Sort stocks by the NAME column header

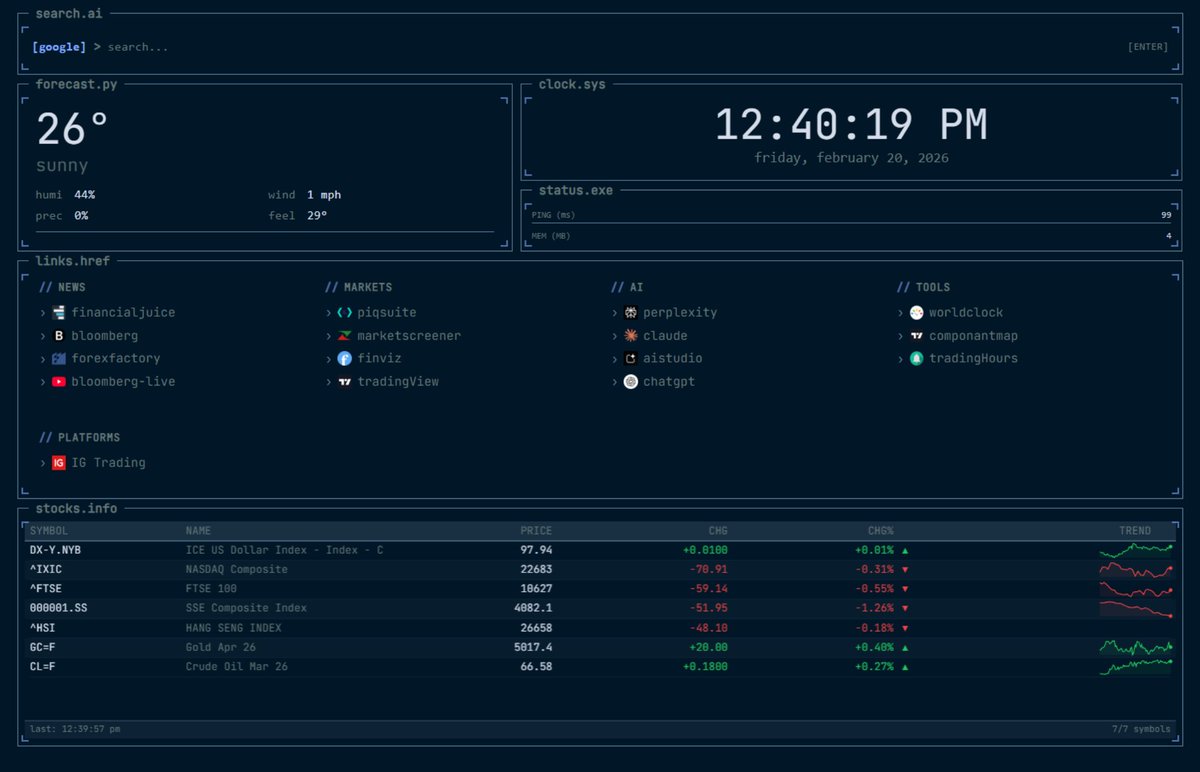[x=198, y=531]
